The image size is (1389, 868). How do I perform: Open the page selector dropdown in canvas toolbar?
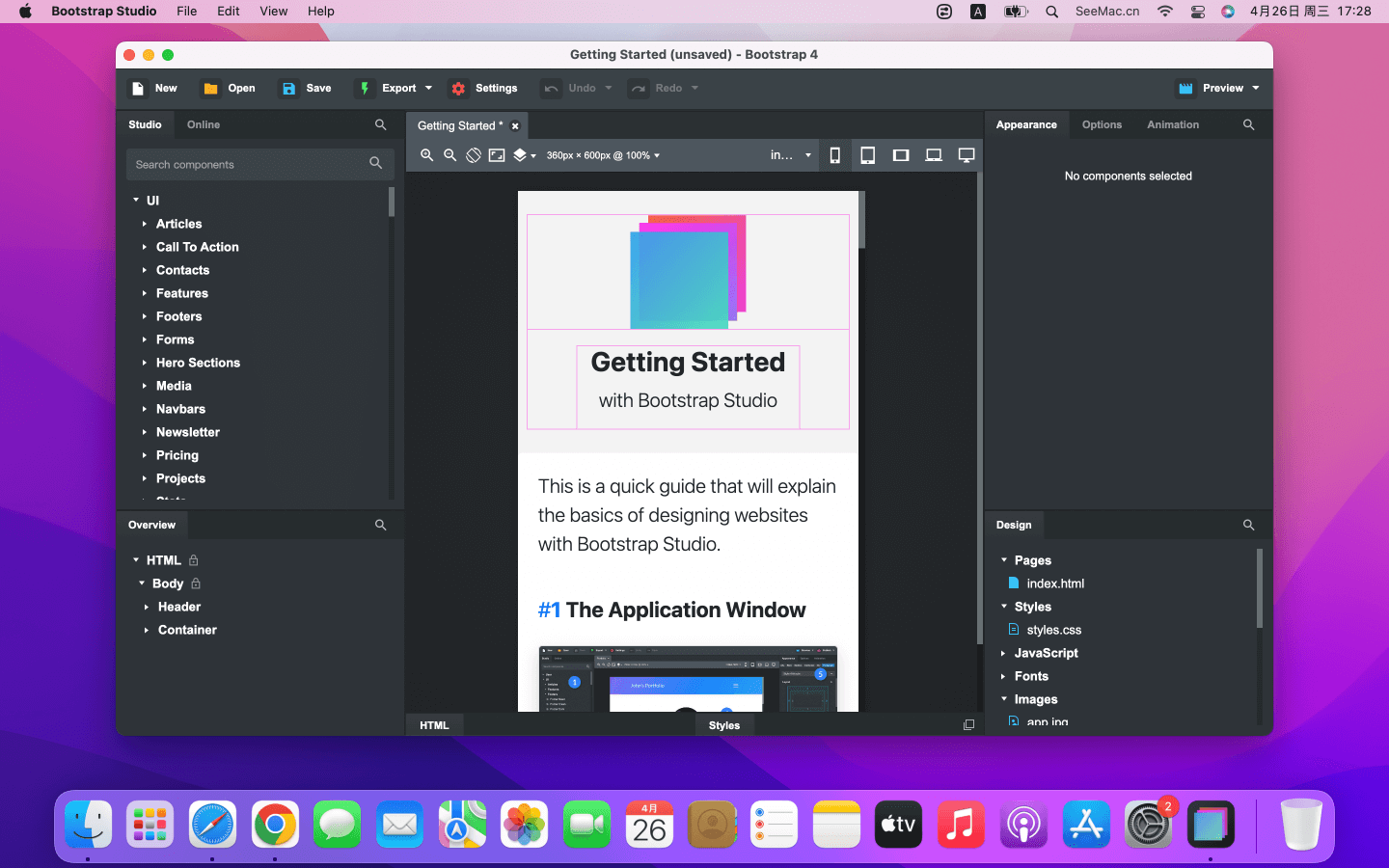(x=791, y=155)
